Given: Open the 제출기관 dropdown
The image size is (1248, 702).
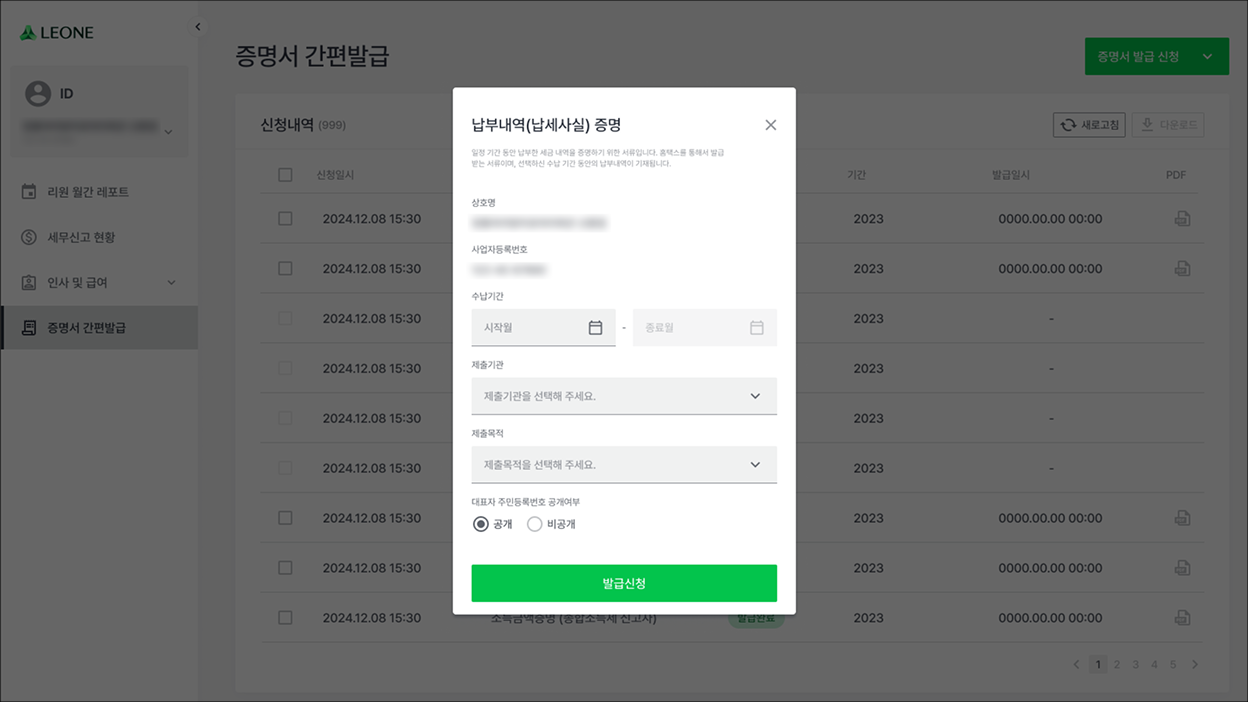Looking at the screenshot, I should [624, 396].
